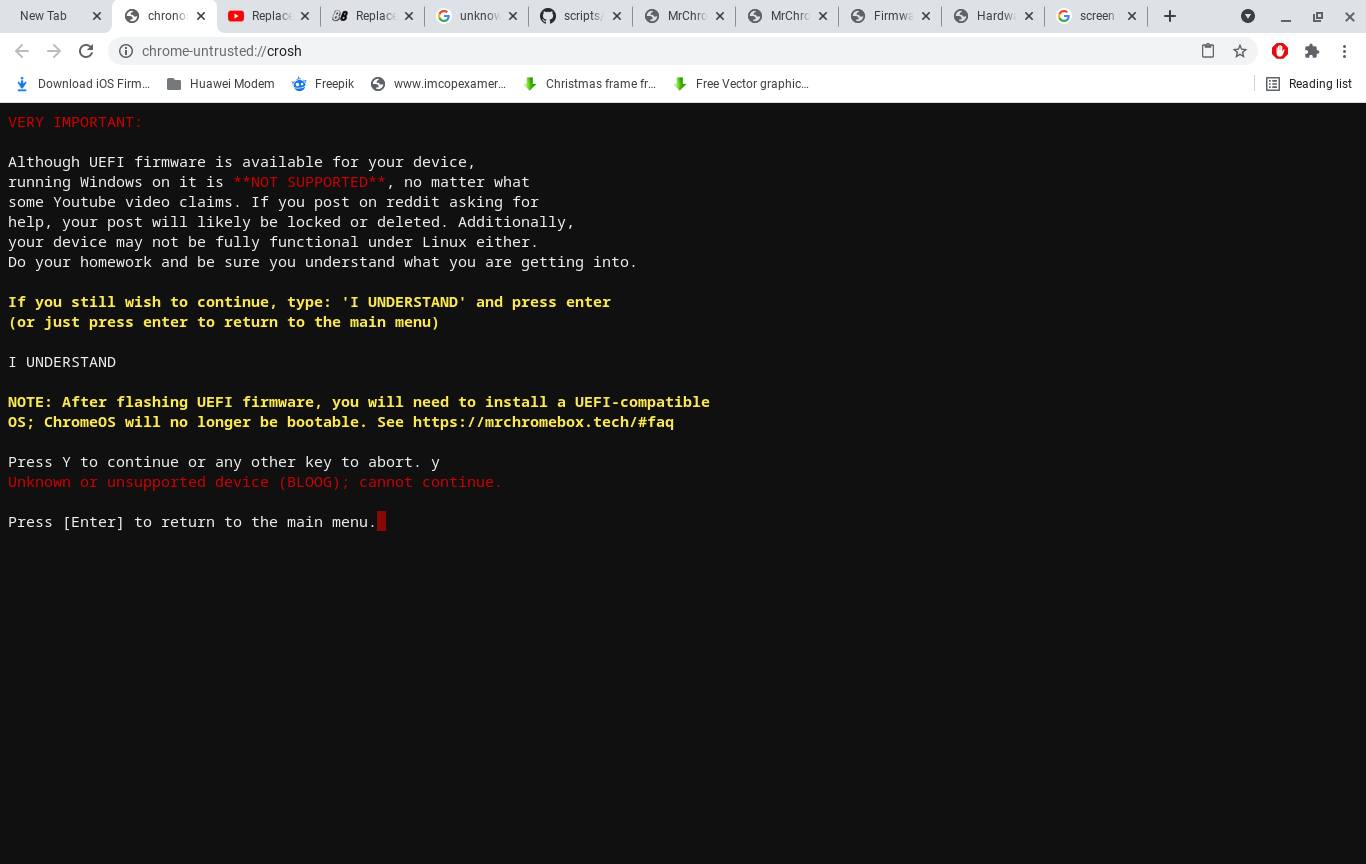Image resolution: width=1366 pixels, height=864 pixels.
Task: Switch to the YouTube Replace tab
Action: (x=269, y=16)
